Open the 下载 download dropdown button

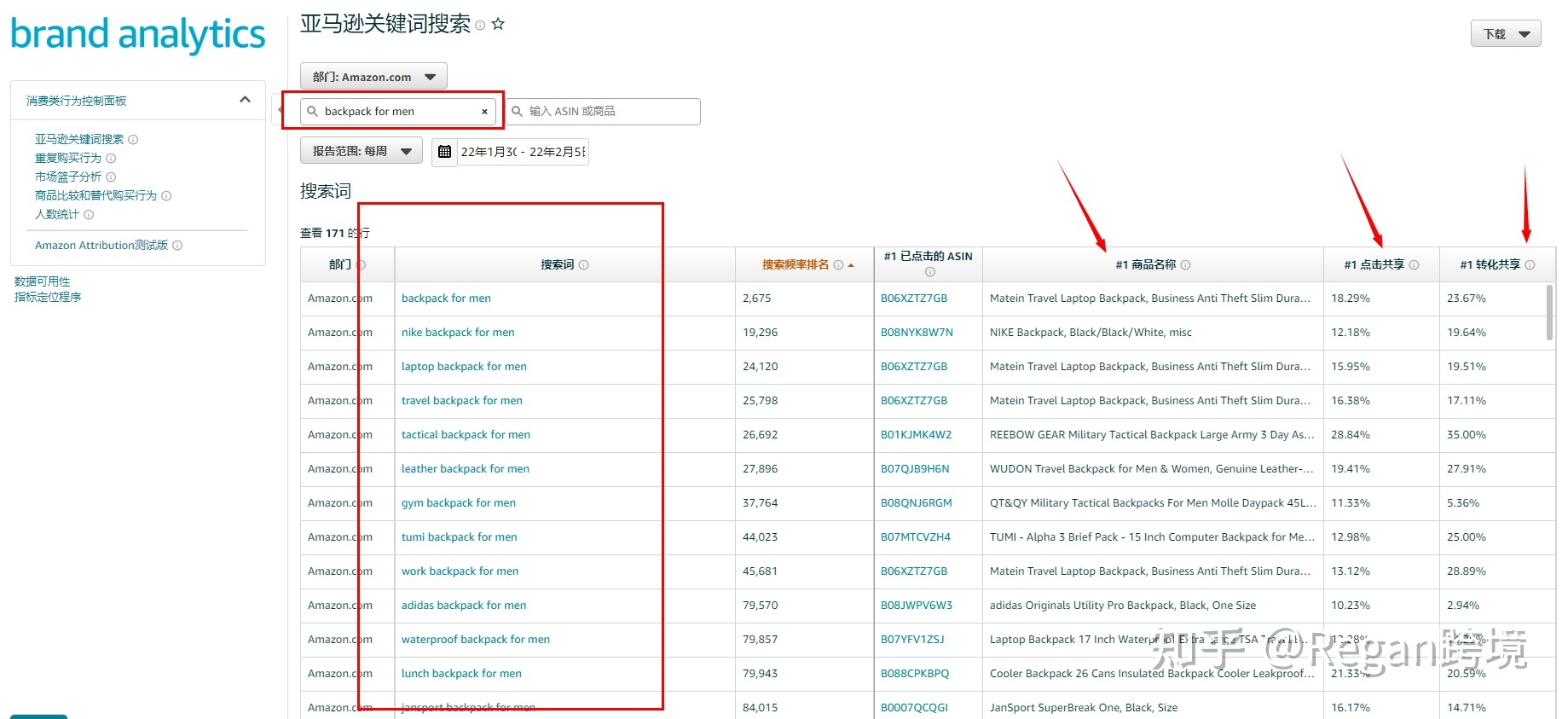point(1505,34)
